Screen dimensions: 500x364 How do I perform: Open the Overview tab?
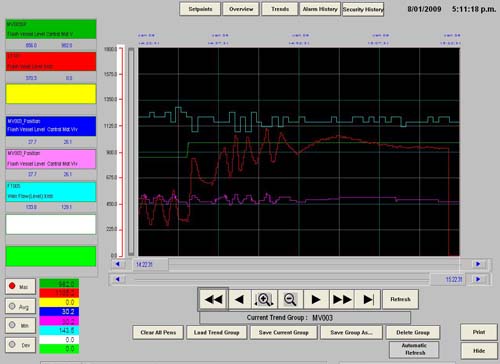point(241,9)
